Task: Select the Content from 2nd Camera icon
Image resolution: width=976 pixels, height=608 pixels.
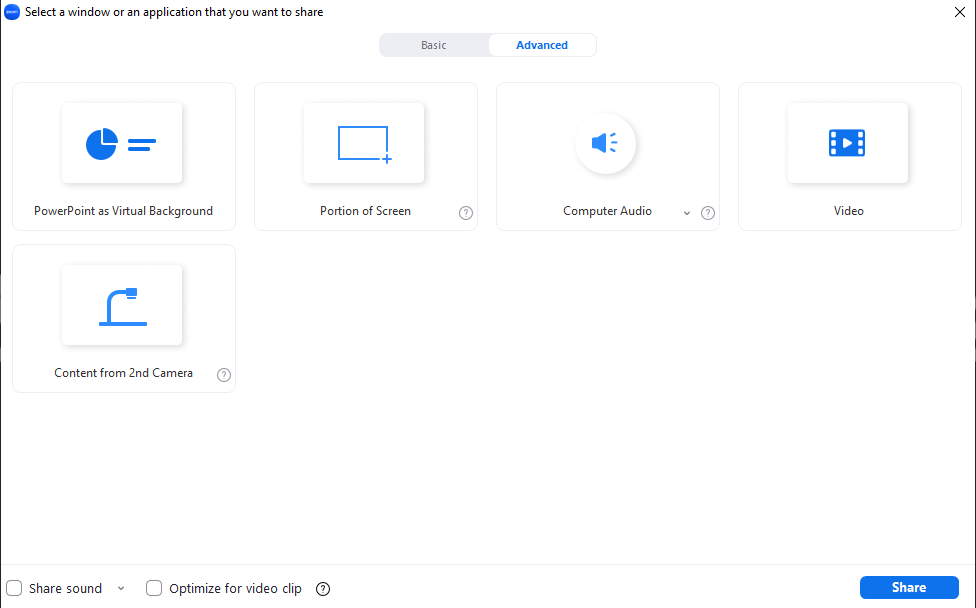Action: pyautogui.click(x=122, y=307)
